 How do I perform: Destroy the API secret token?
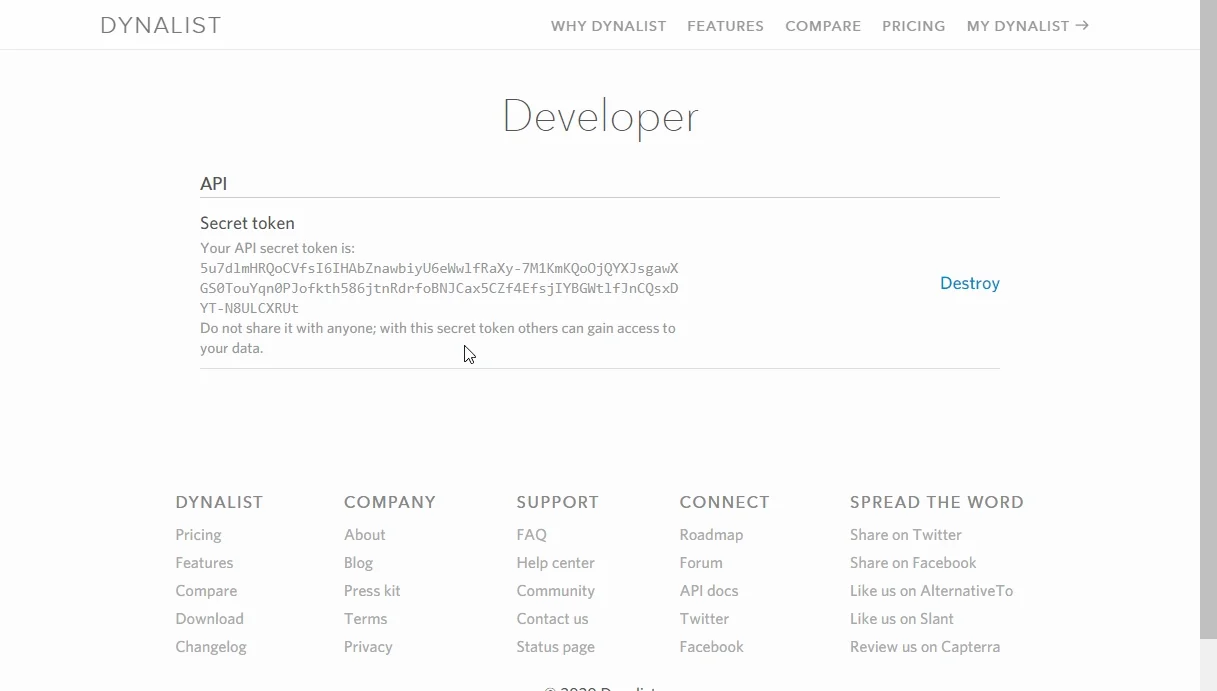(x=970, y=283)
